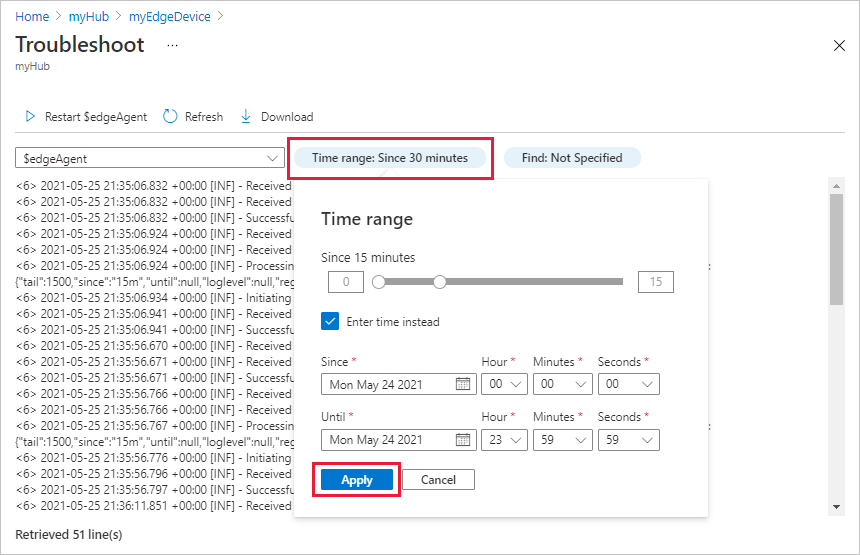Image resolution: width=860 pixels, height=555 pixels.
Task: Close the Troubleshoot pane with X
Action: point(839,46)
